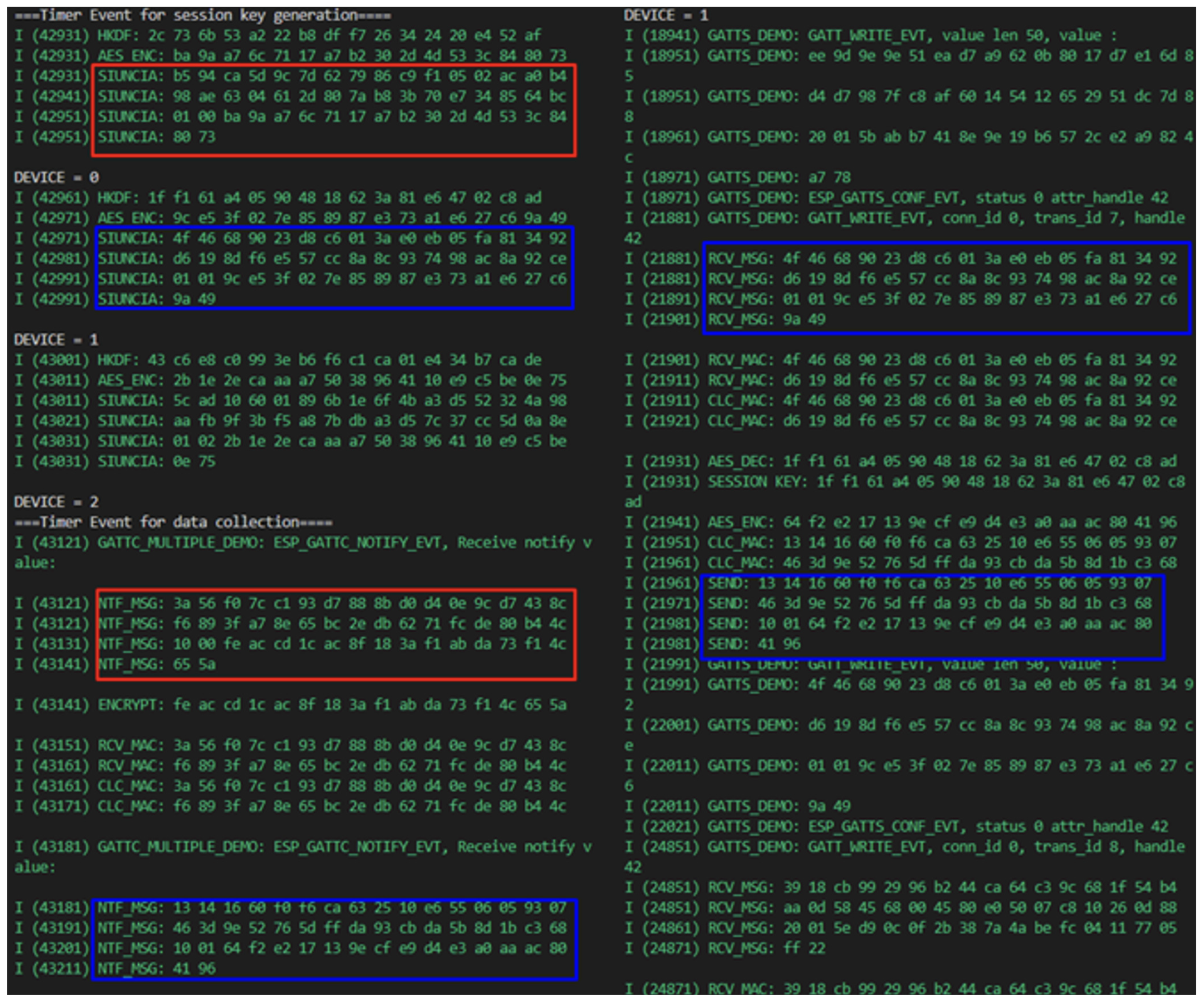
Task: Click the AES_ENC line at timestamp 42971
Action: coord(290,218)
